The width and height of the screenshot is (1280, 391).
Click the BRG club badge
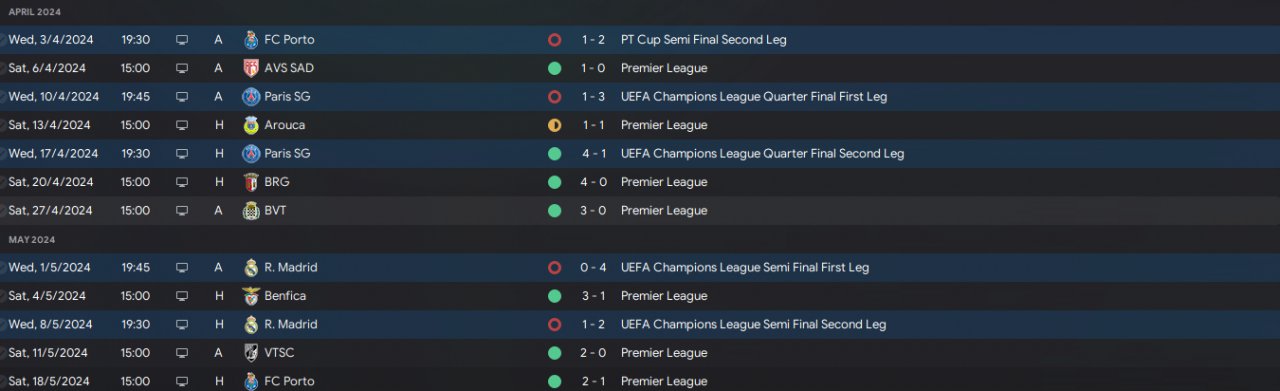[x=251, y=182]
